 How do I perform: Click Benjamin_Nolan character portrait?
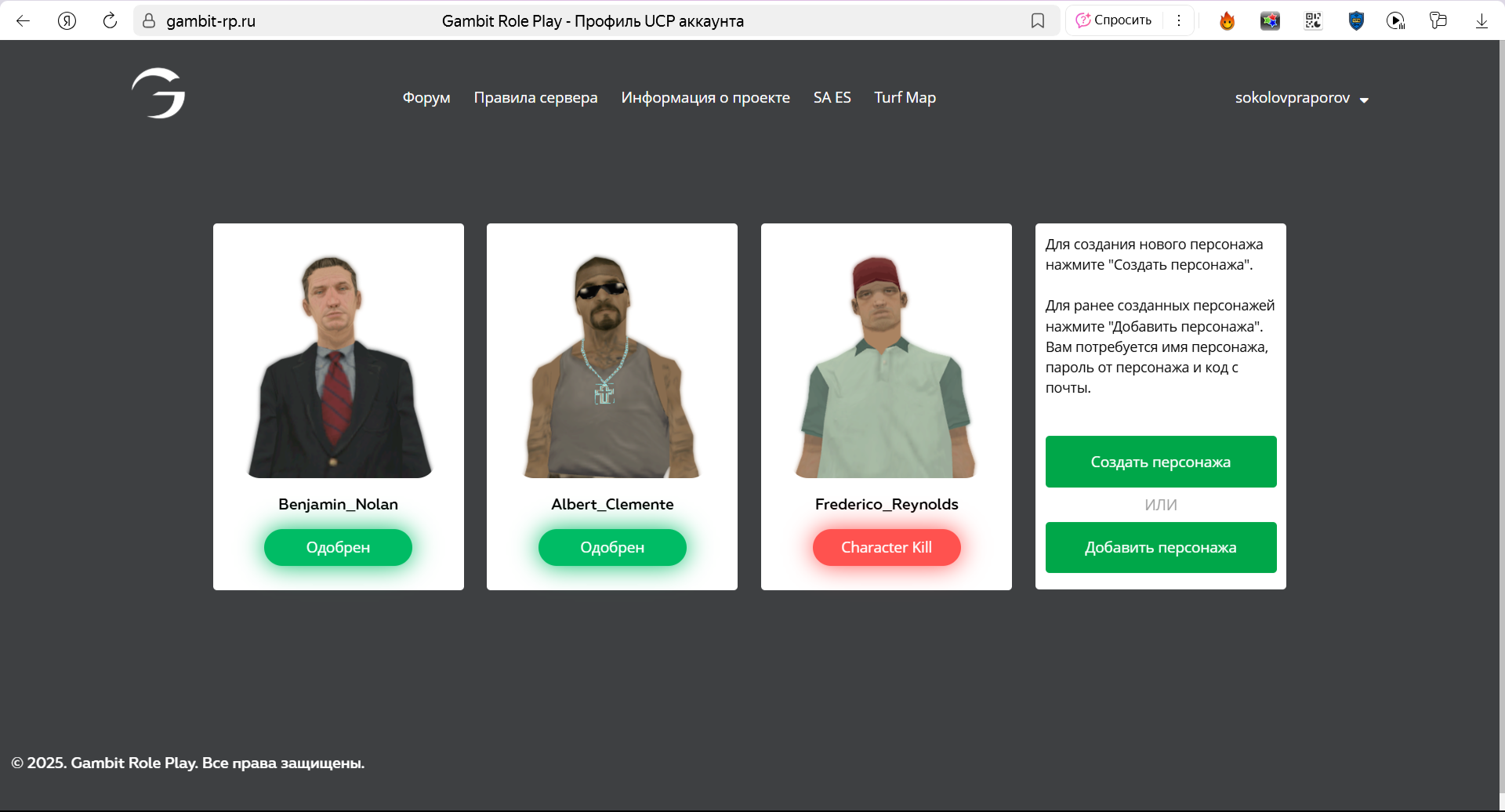pyautogui.click(x=339, y=367)
